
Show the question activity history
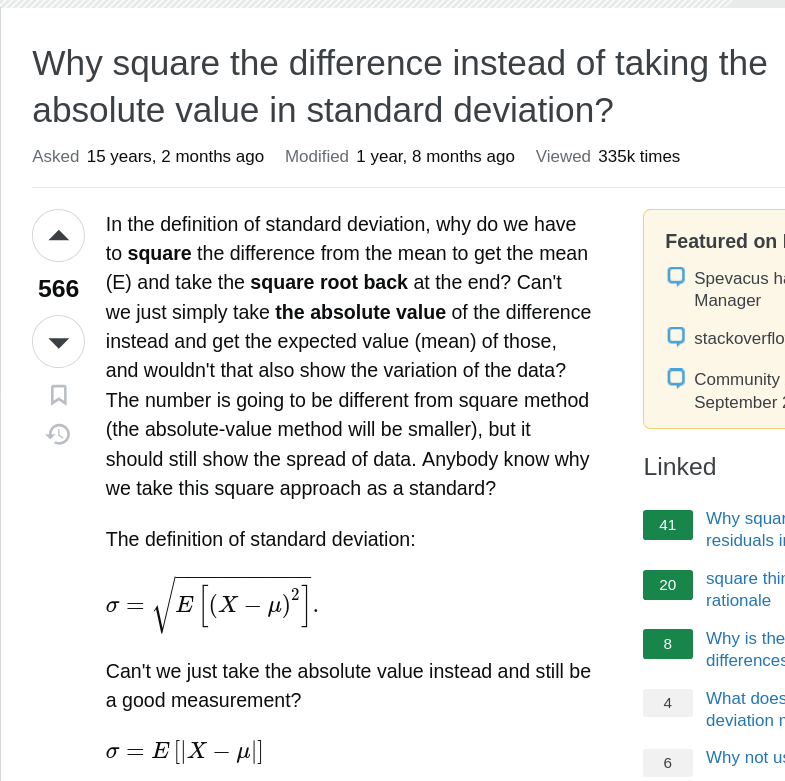[x=59, y=434]
